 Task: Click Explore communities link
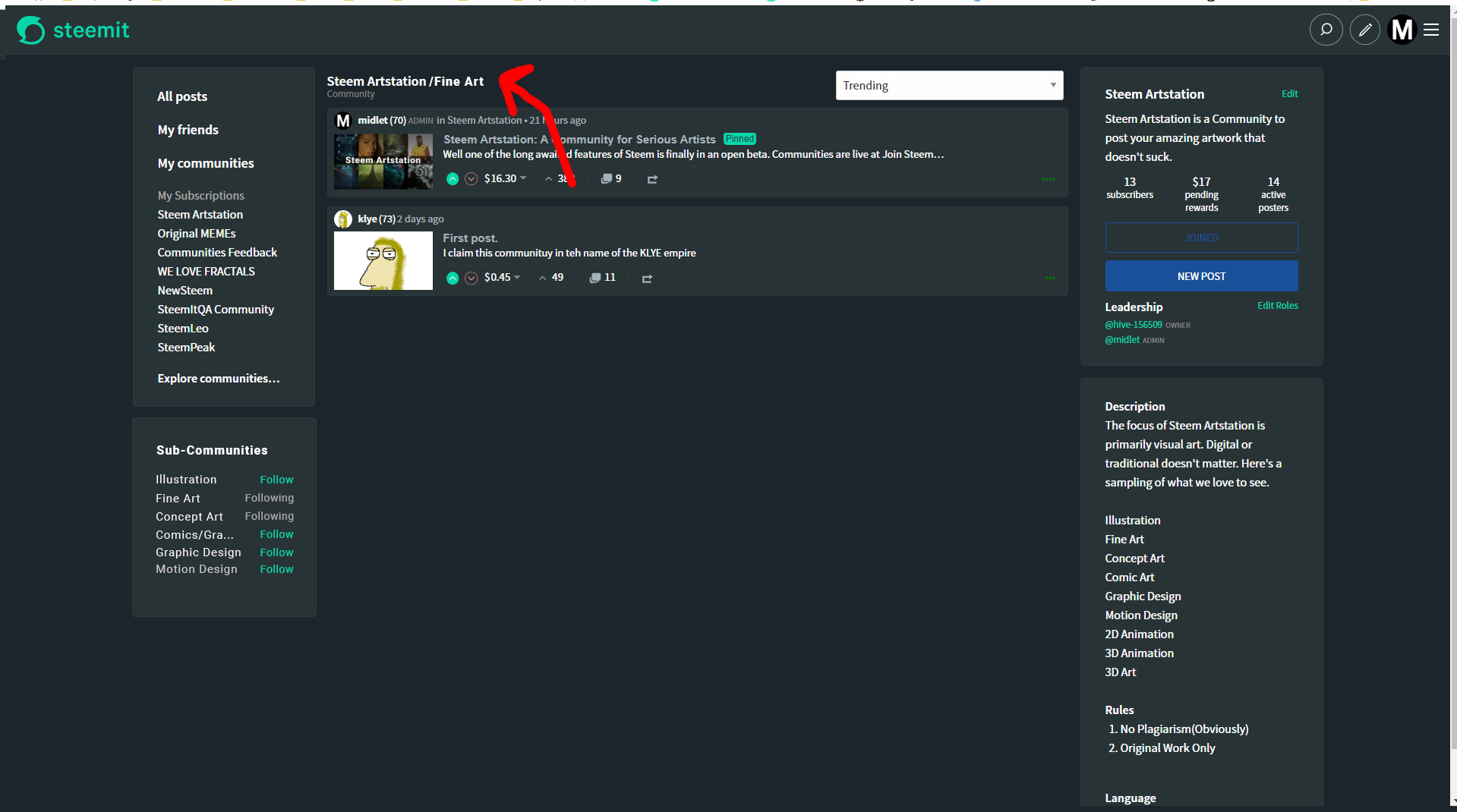(219, 379)
